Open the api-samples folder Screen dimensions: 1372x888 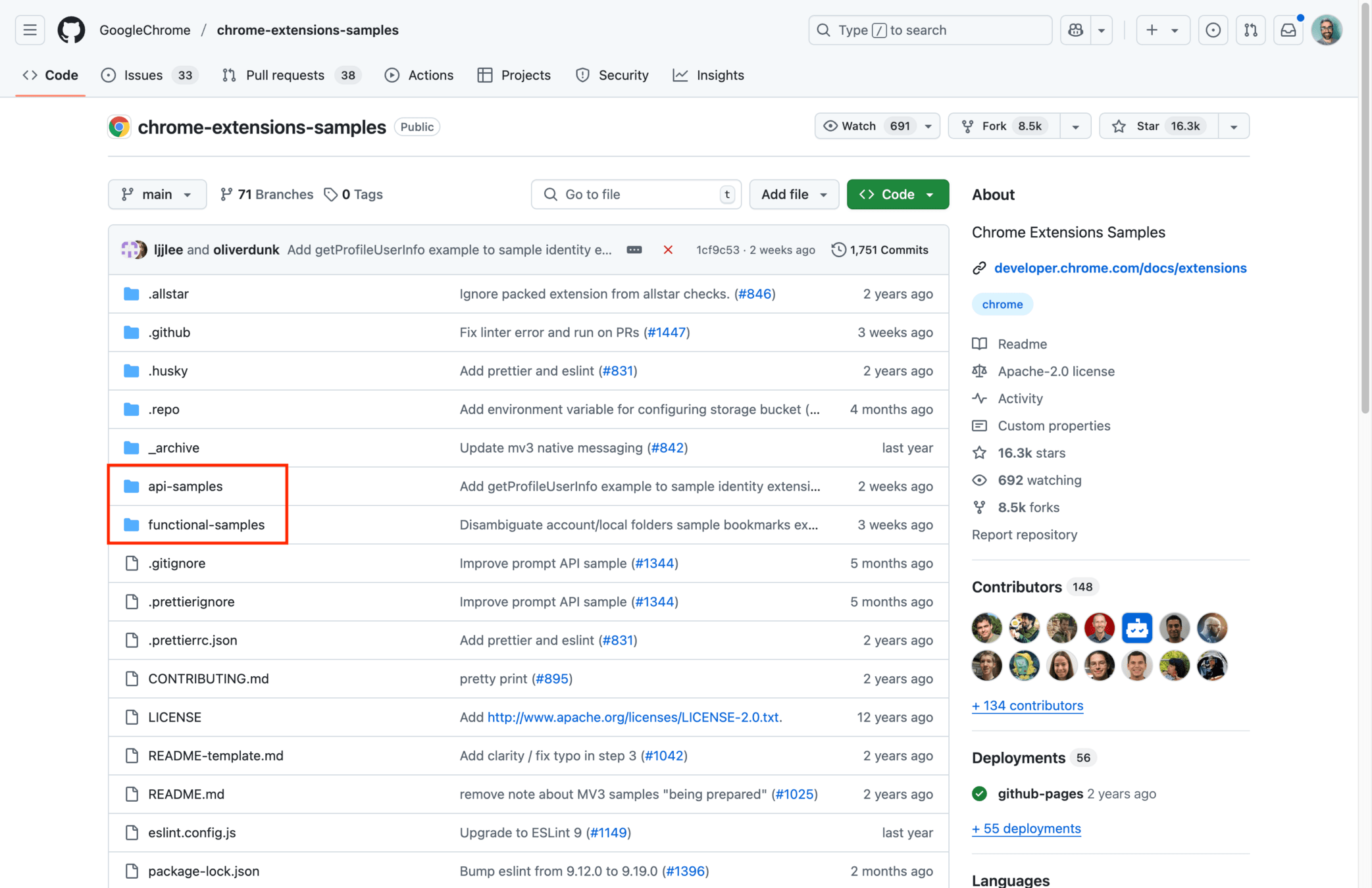(185, 486)
